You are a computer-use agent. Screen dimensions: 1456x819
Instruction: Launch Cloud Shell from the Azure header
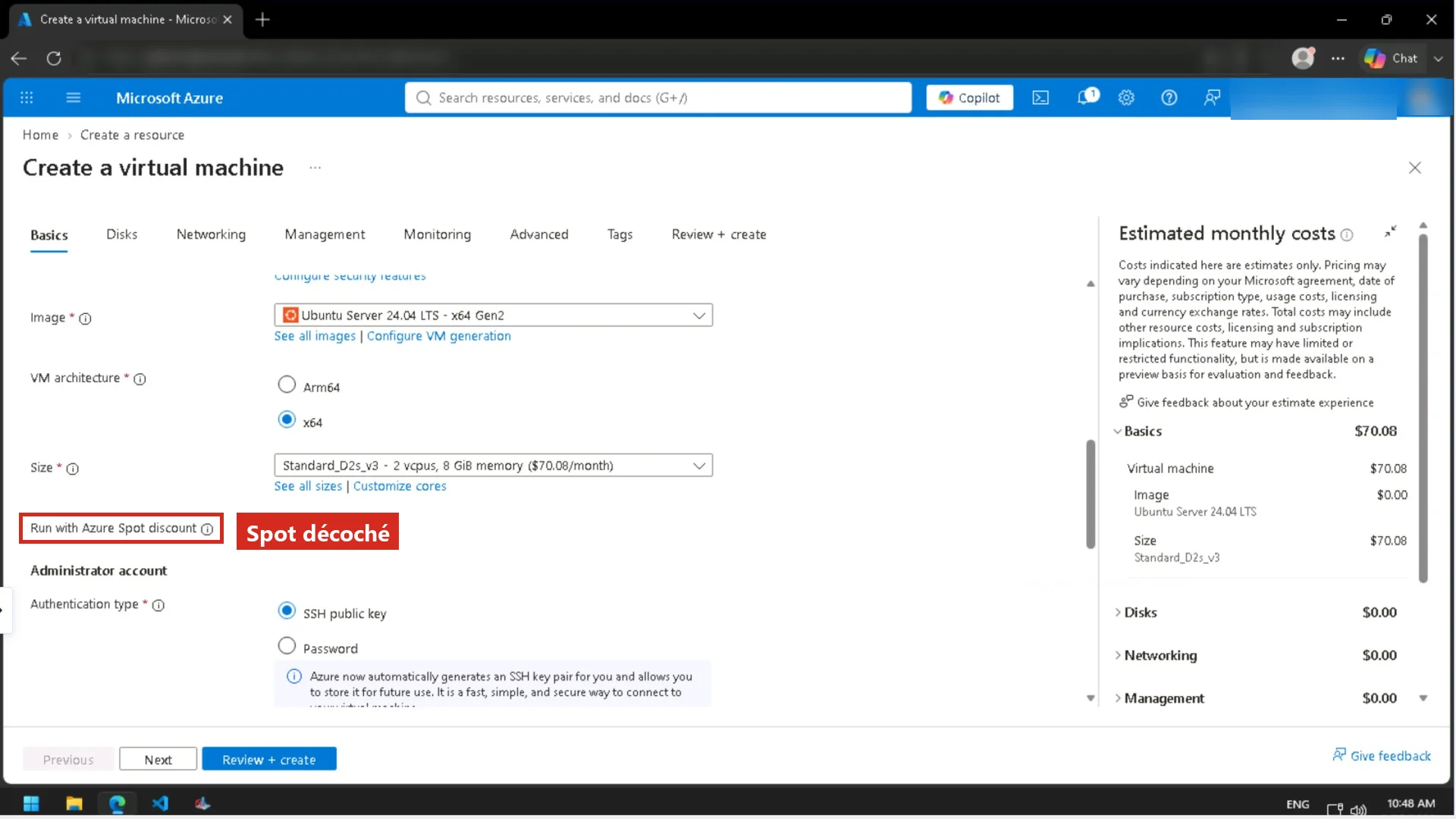click(1040, 98)
